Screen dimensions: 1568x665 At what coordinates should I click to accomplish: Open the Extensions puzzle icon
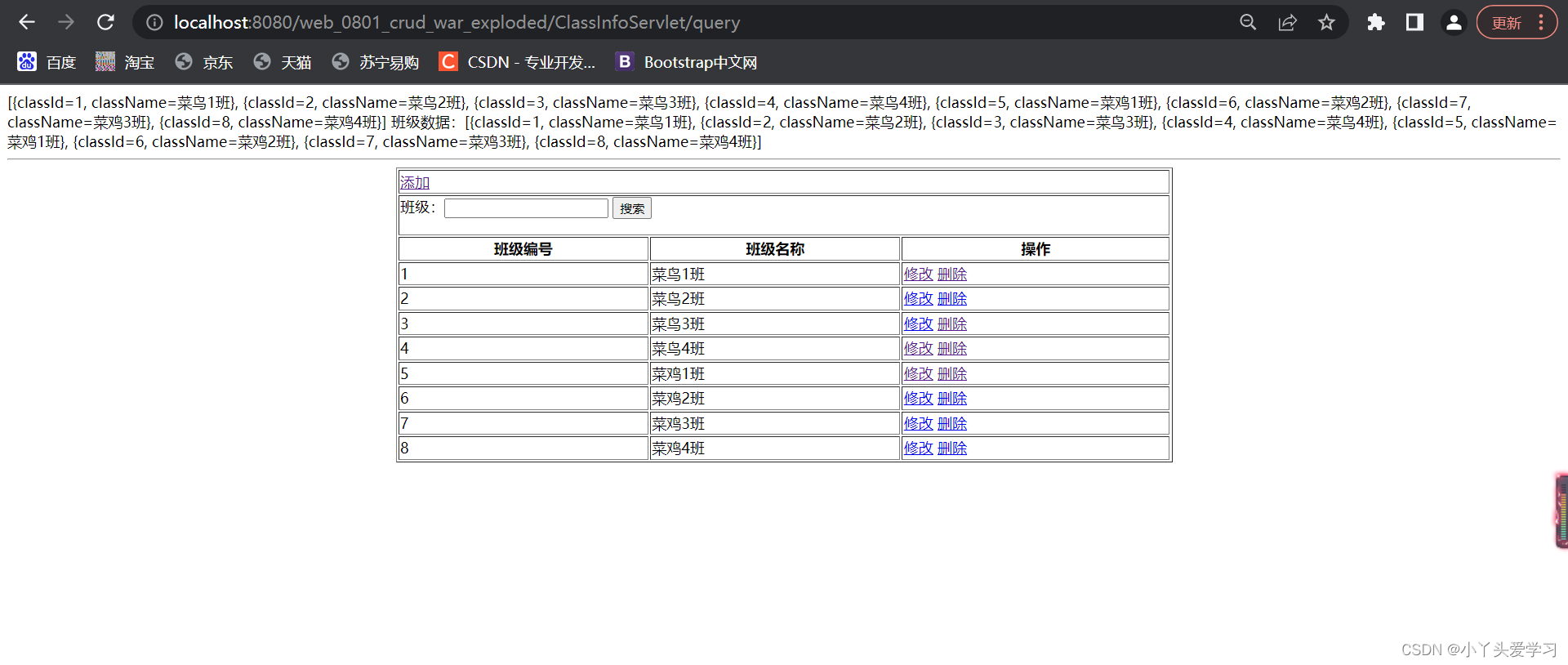click(x=1376, y=22)
